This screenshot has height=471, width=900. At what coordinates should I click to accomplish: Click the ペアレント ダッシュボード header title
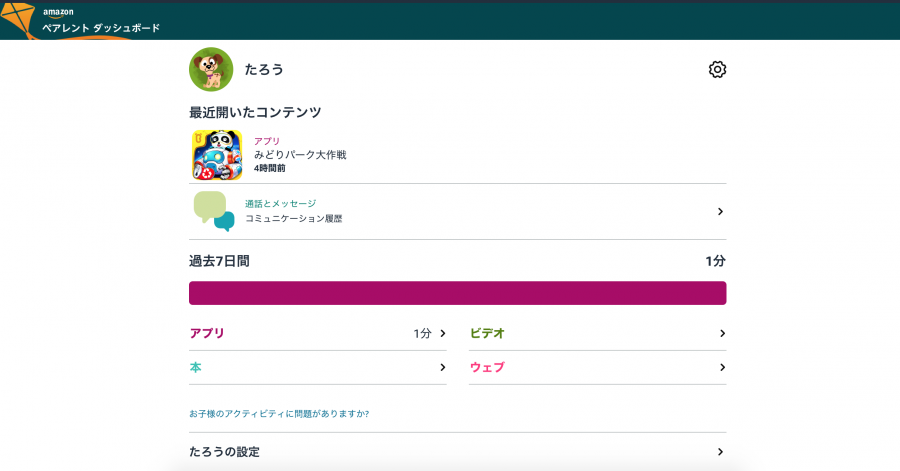click(x=101, y=28)
